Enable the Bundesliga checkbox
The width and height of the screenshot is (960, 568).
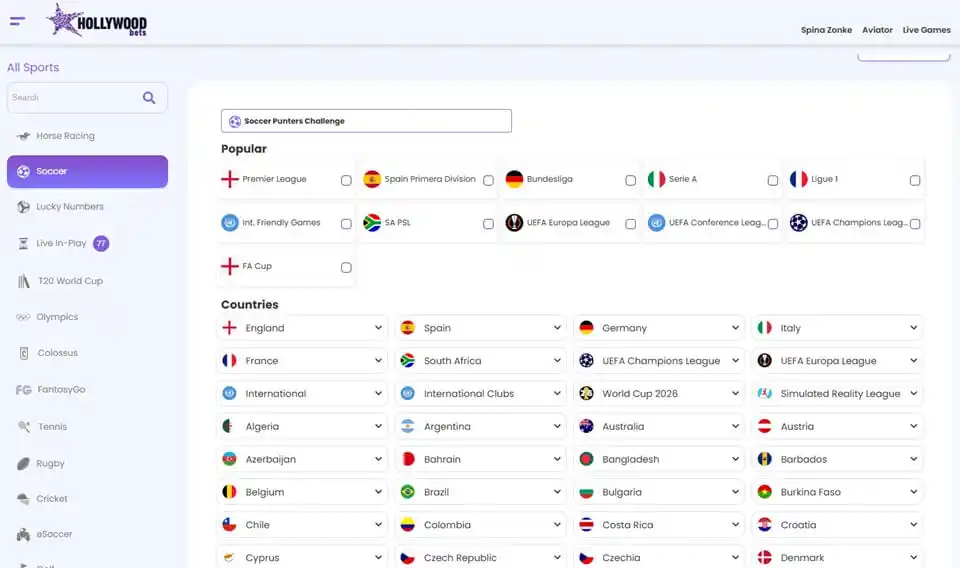pos(630,181)
